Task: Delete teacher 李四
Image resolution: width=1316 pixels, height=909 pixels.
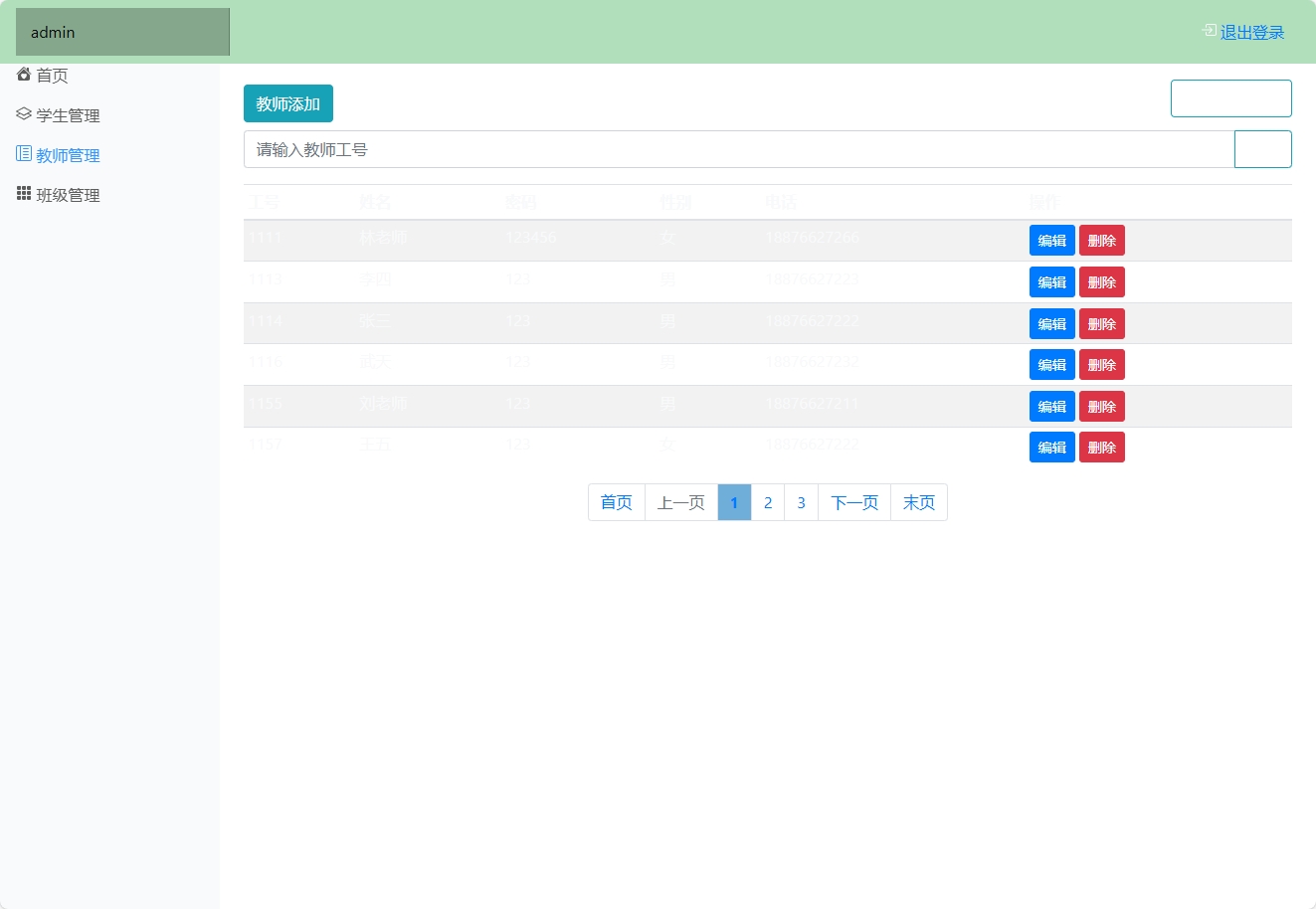Action: [1101, 281]
